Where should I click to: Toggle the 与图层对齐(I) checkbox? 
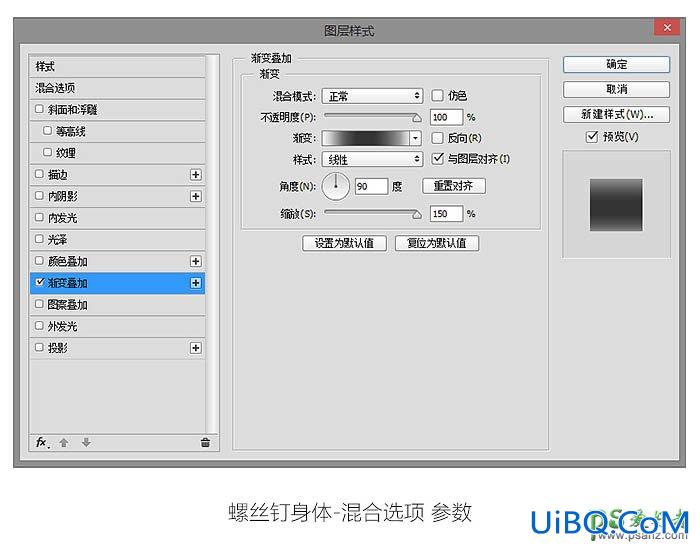coord(438,159)
